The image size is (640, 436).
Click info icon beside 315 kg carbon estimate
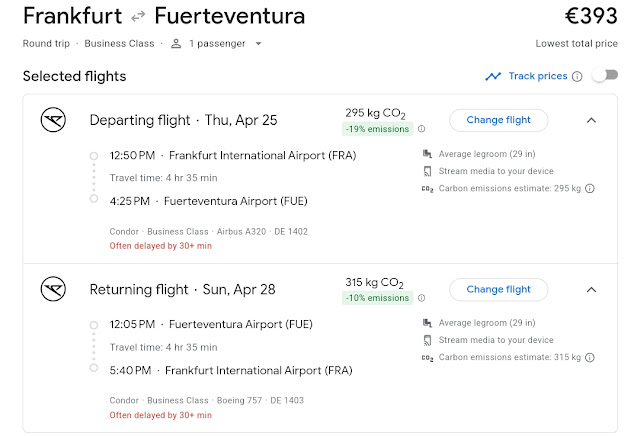coord(590,357)
